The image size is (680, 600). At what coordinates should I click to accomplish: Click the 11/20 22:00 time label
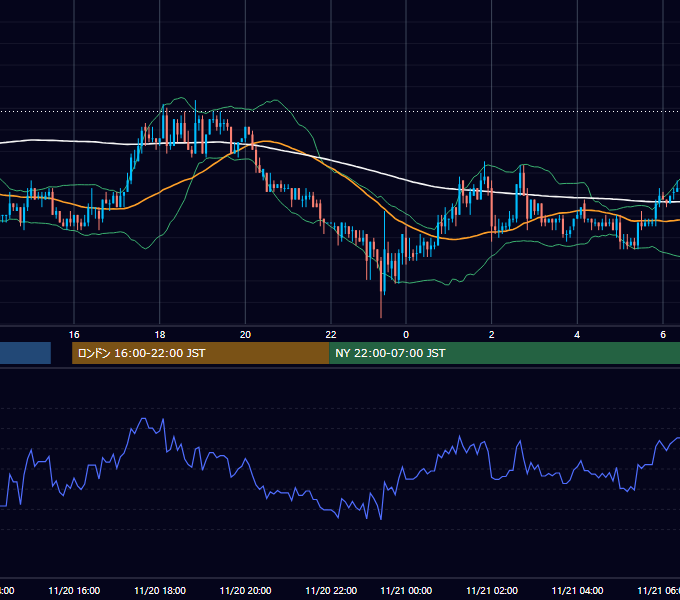click(x=331, y=590)
